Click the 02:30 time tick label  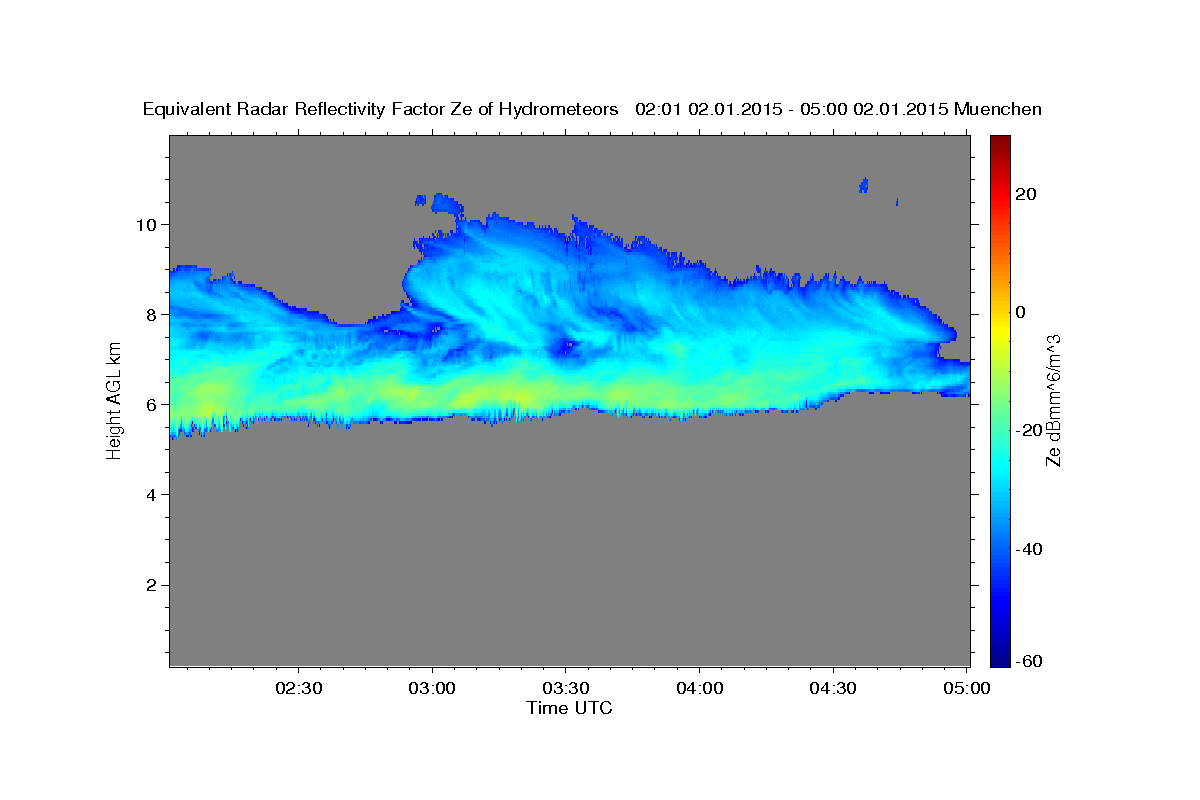[x=299, y=688]
